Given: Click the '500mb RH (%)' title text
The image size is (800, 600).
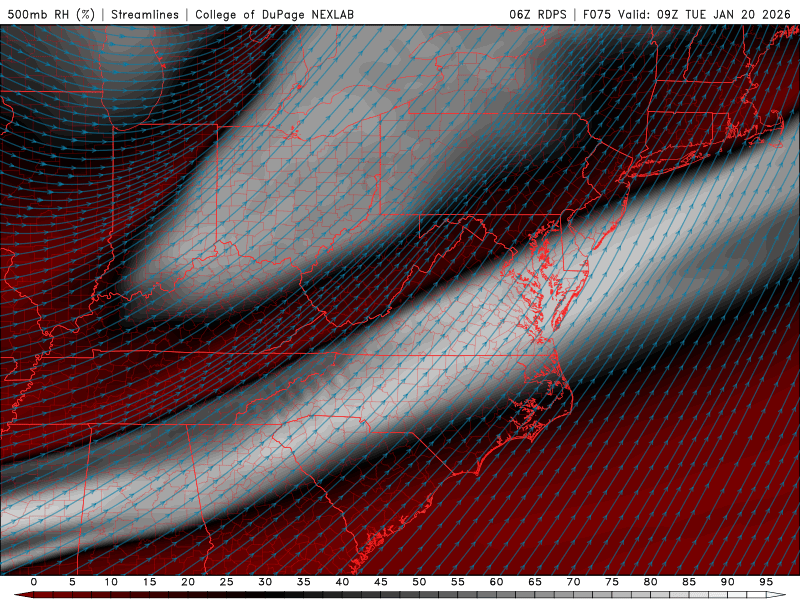Looking at the screenshot, I should click(x=51, y=14).
